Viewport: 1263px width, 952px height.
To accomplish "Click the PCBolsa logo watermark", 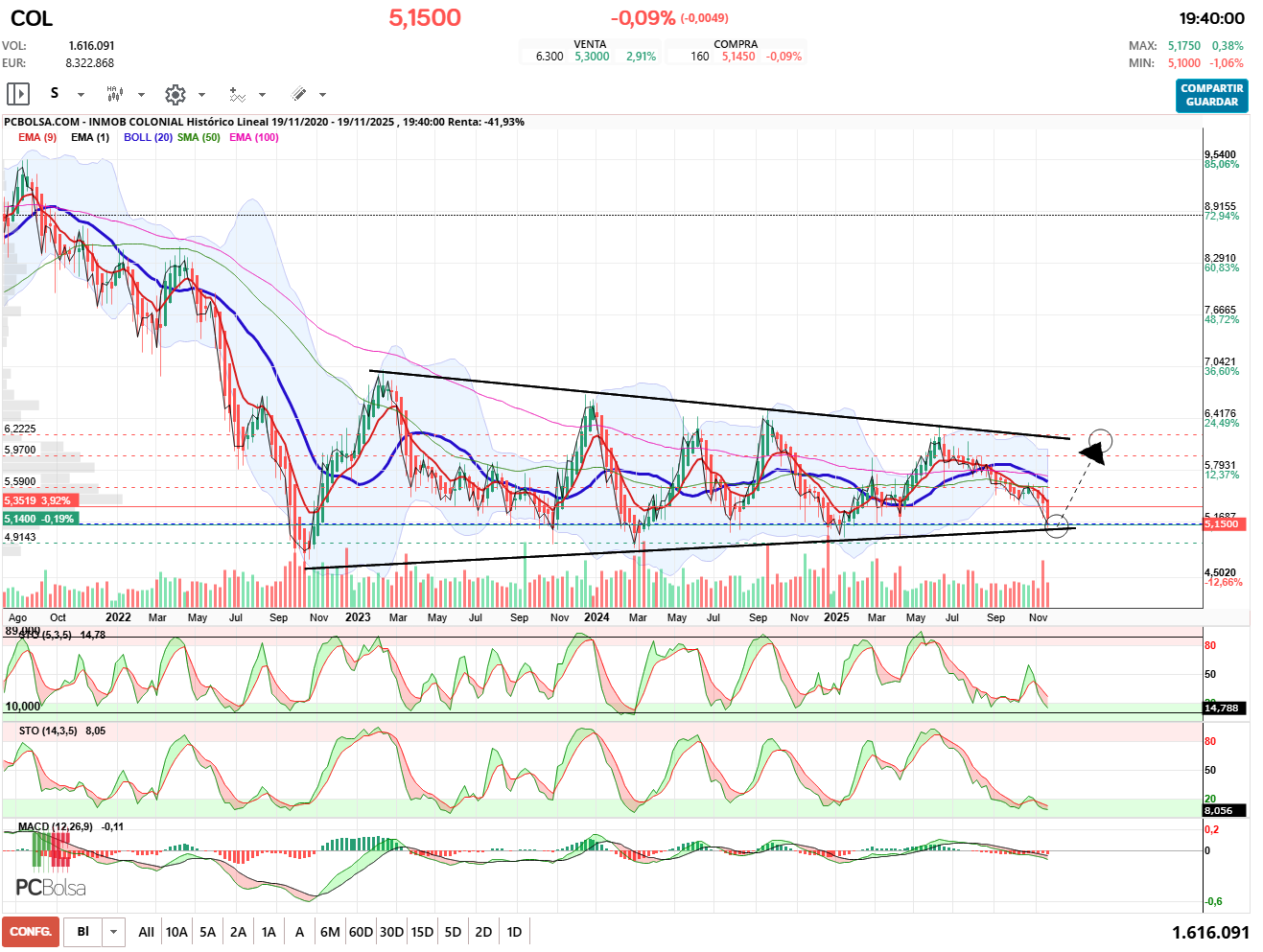I will coord(51,888).
